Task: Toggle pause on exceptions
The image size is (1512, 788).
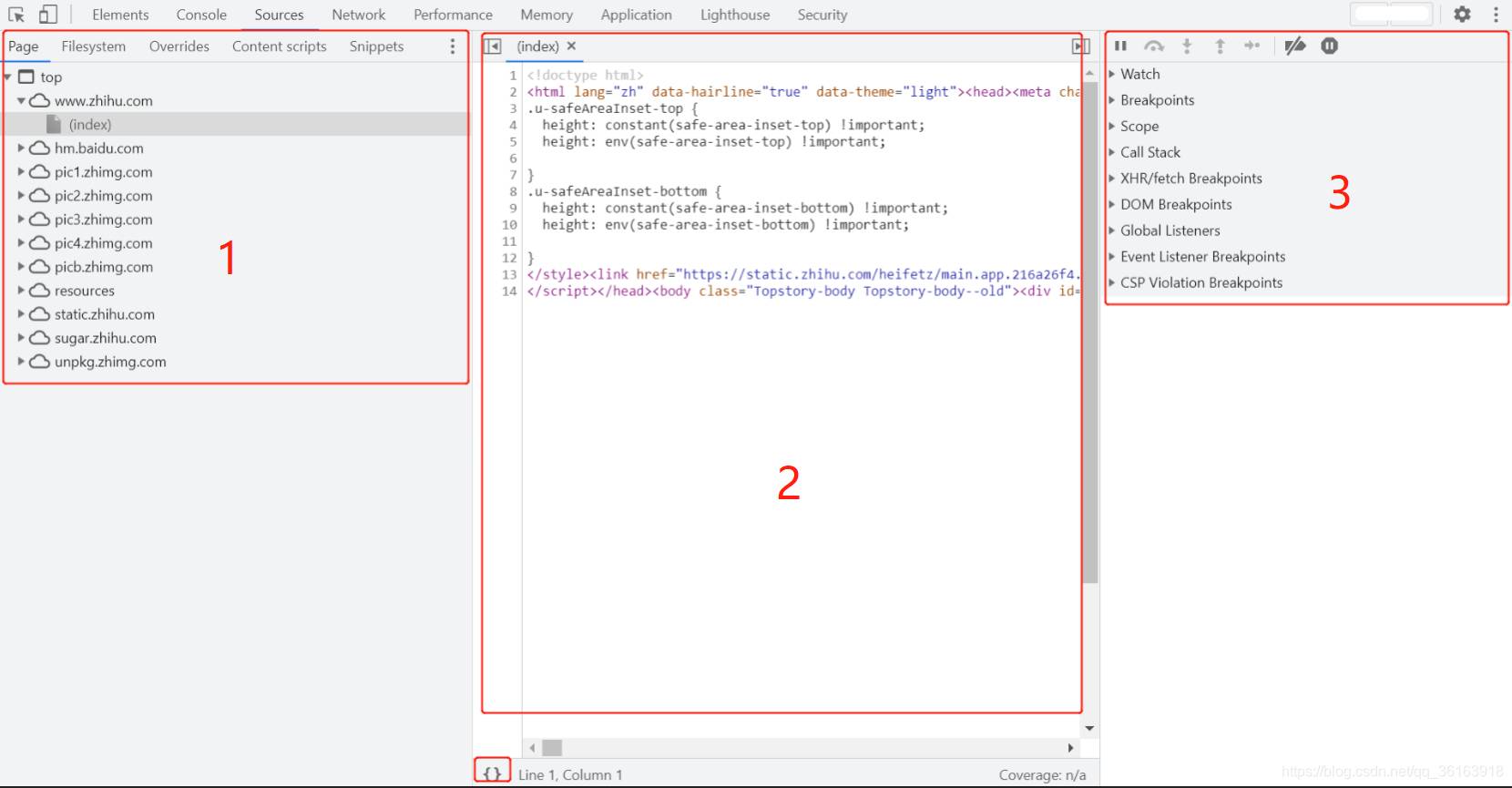Action: coord(1330,46)
